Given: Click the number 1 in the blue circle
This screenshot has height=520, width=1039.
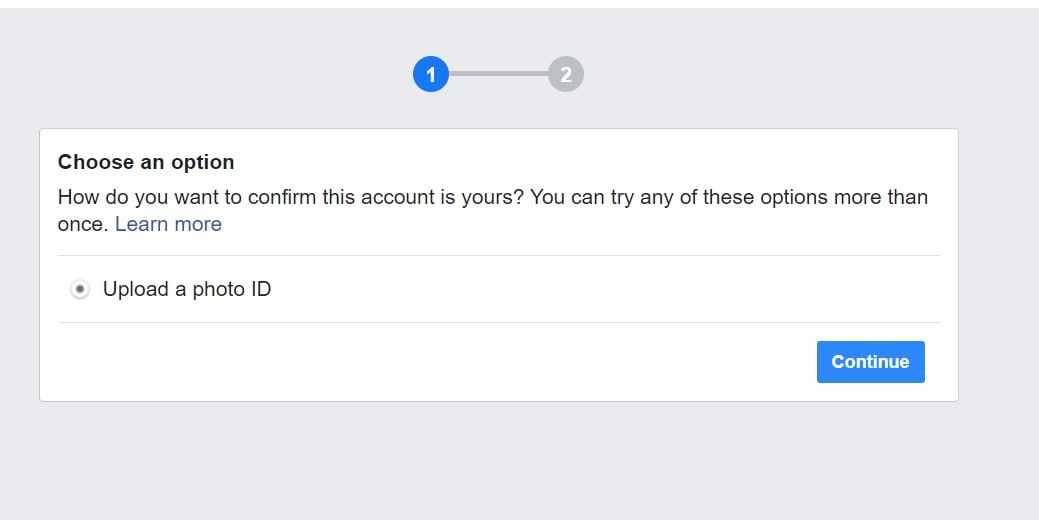Looking at the screenshot, I should click(431, 75).
